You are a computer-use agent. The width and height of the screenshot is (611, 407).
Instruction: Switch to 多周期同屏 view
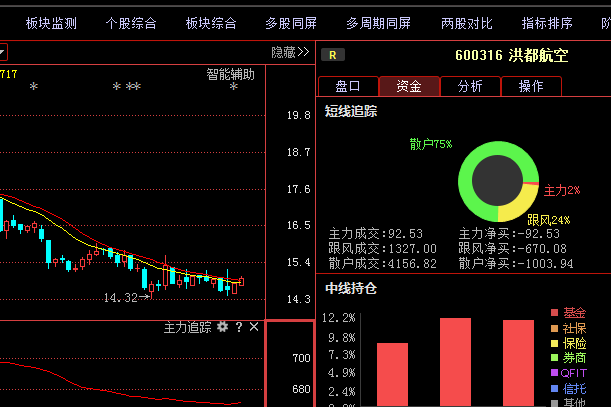click(x=378, y=23)
